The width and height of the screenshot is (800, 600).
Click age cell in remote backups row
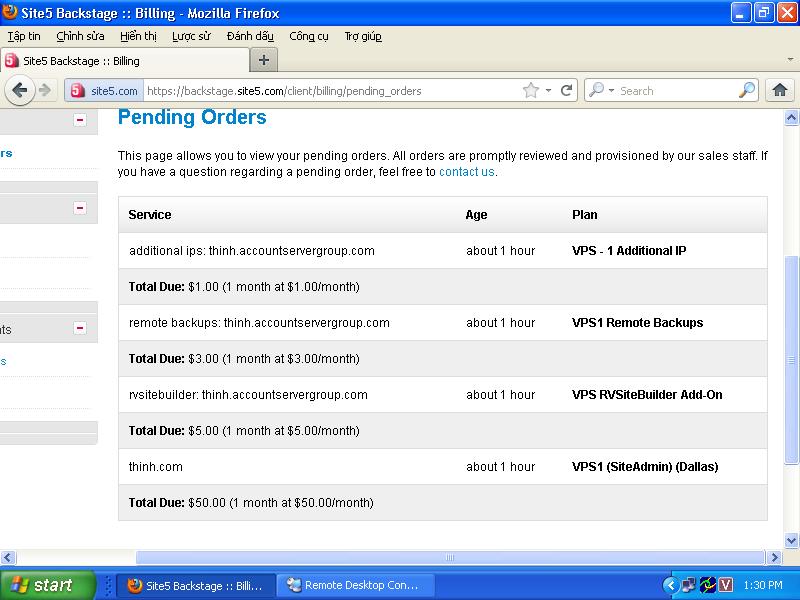click(501, 322)
